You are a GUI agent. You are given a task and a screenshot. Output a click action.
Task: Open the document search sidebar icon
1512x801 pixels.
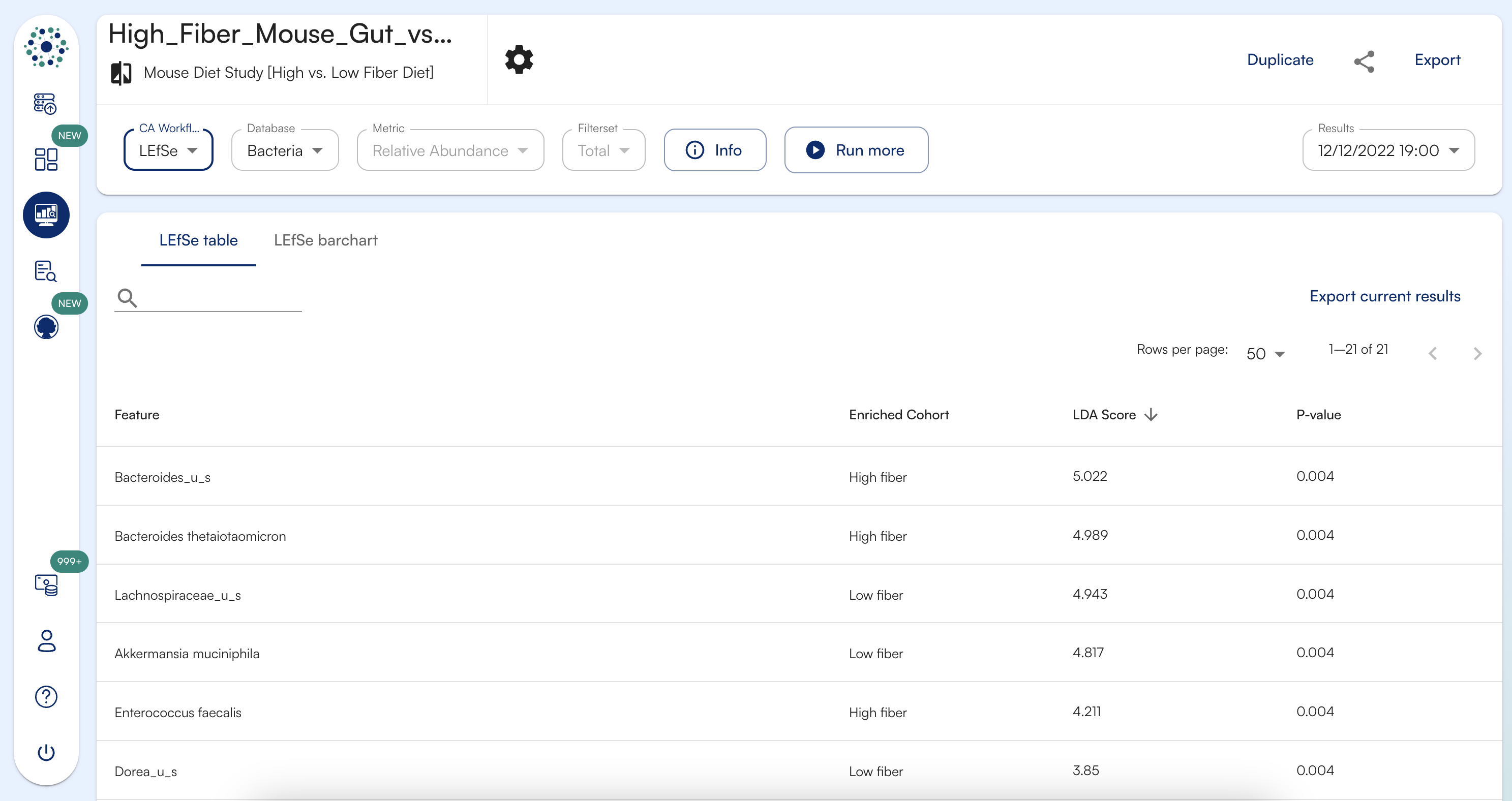[x=46, y=271]
